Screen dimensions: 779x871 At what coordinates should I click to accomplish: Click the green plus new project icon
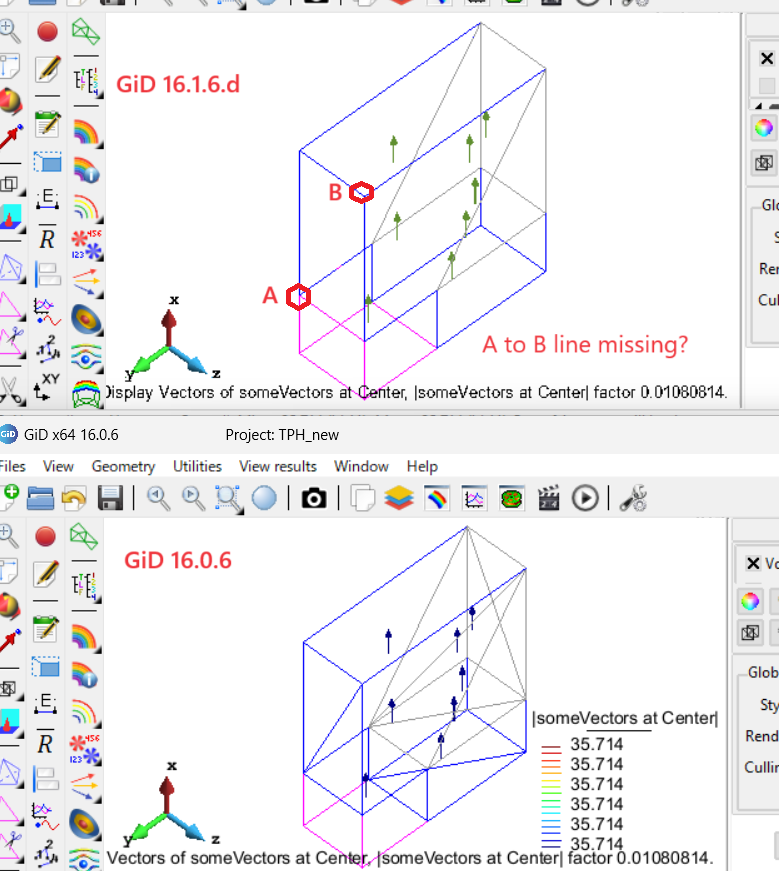tap(9, 496)
